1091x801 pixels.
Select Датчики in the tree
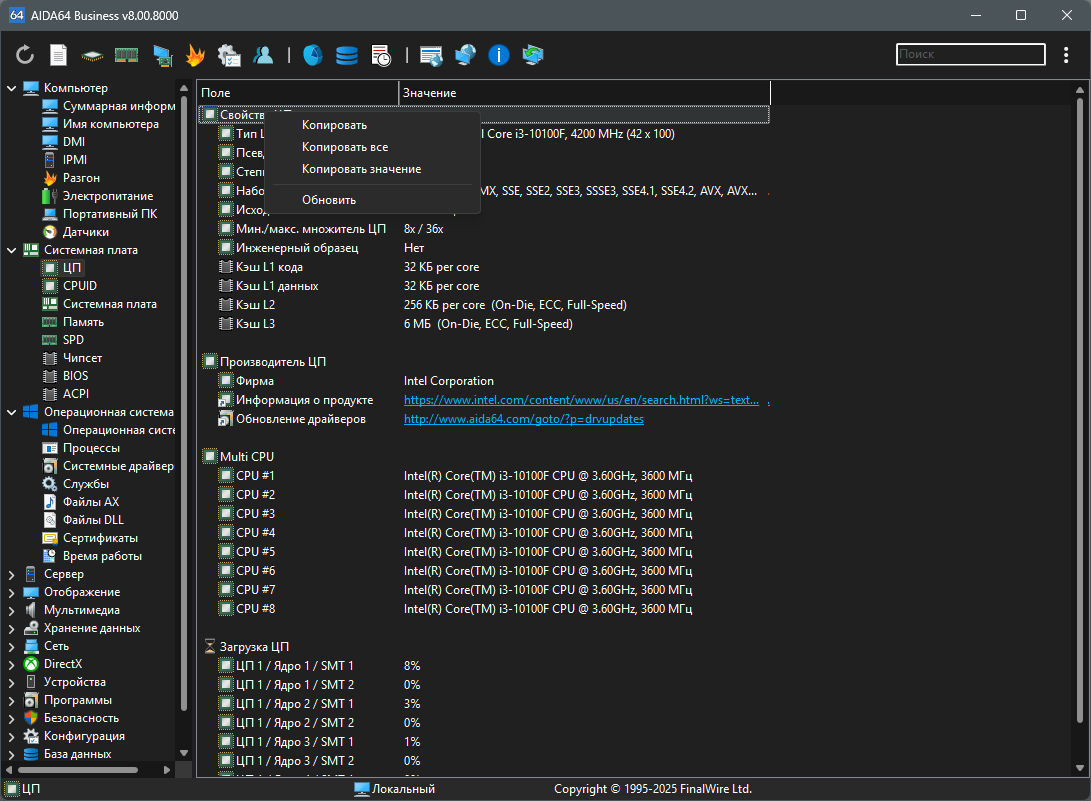(x=86, y=232)
